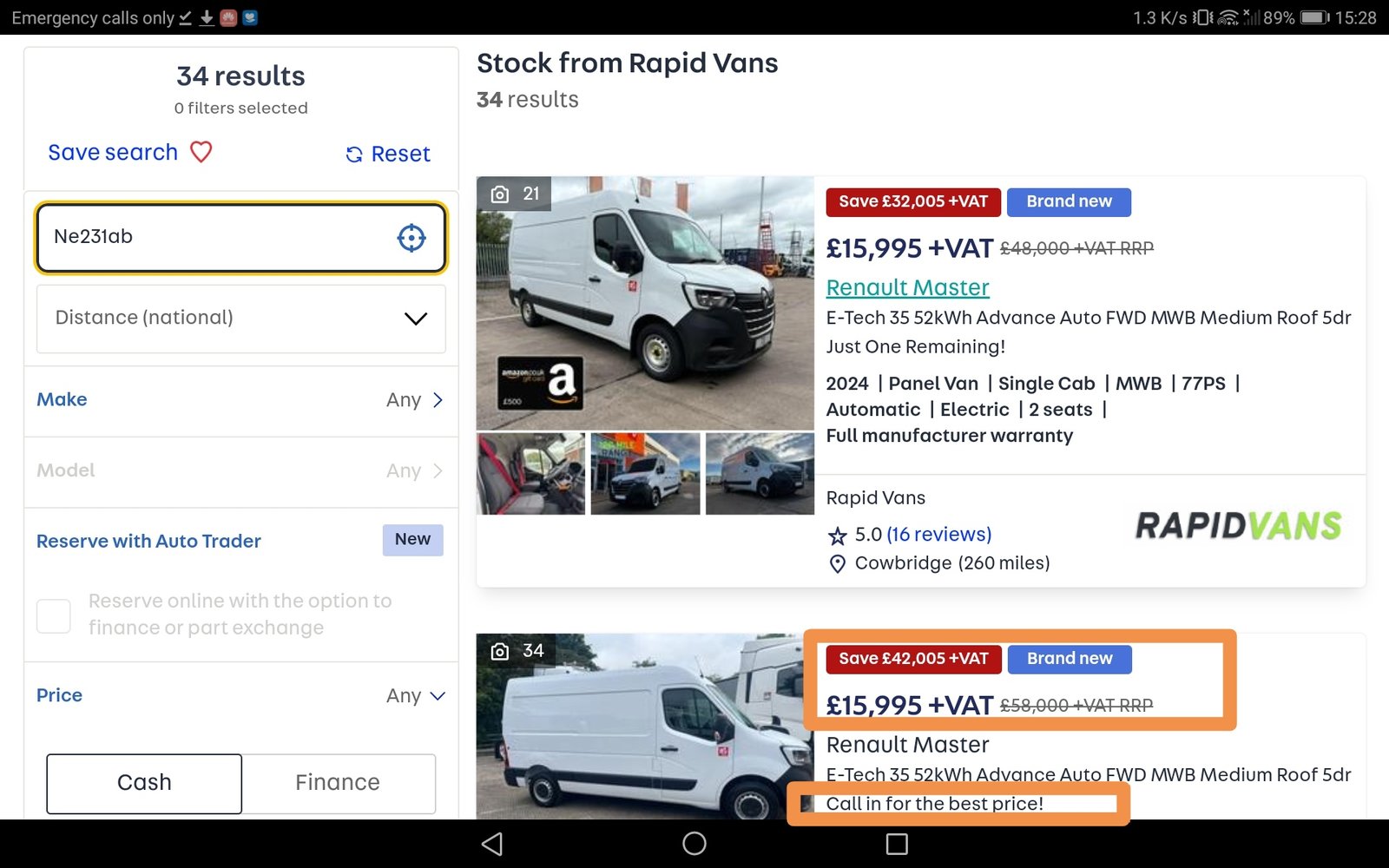Open the Renault Master listing link
The image size is (1389, 868).
(x=907, y=287)
